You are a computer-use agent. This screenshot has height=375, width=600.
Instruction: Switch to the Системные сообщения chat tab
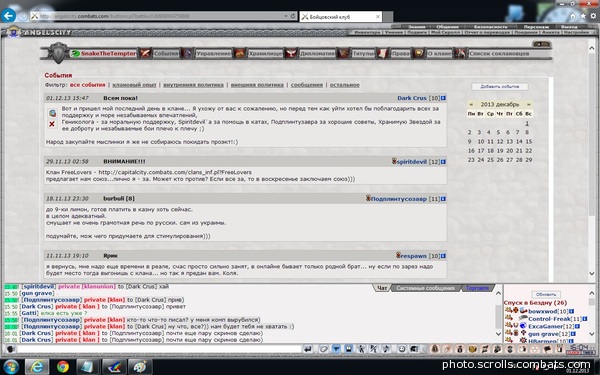425,288
